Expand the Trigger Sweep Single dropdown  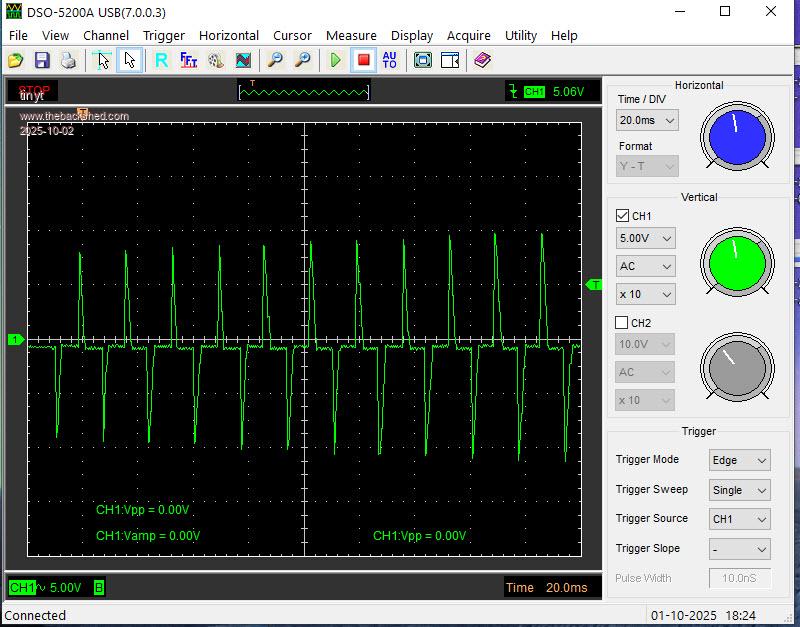point(739,490)
